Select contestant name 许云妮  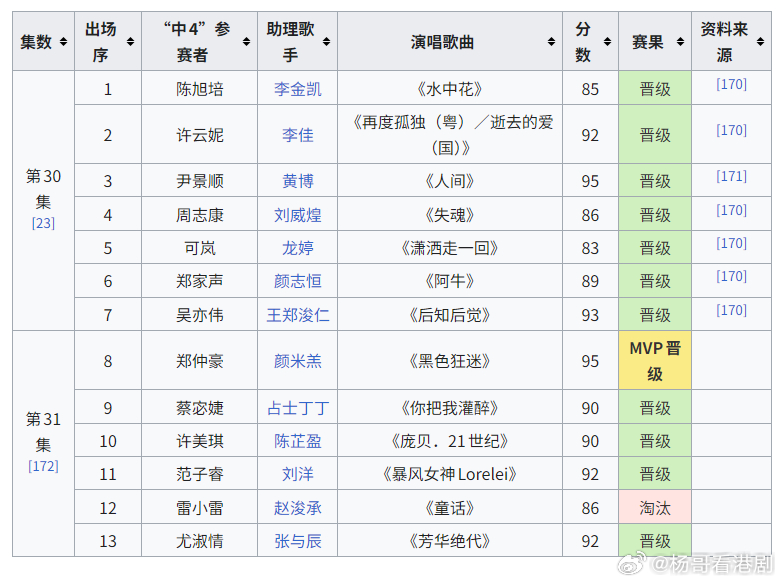tap(199, 135)
